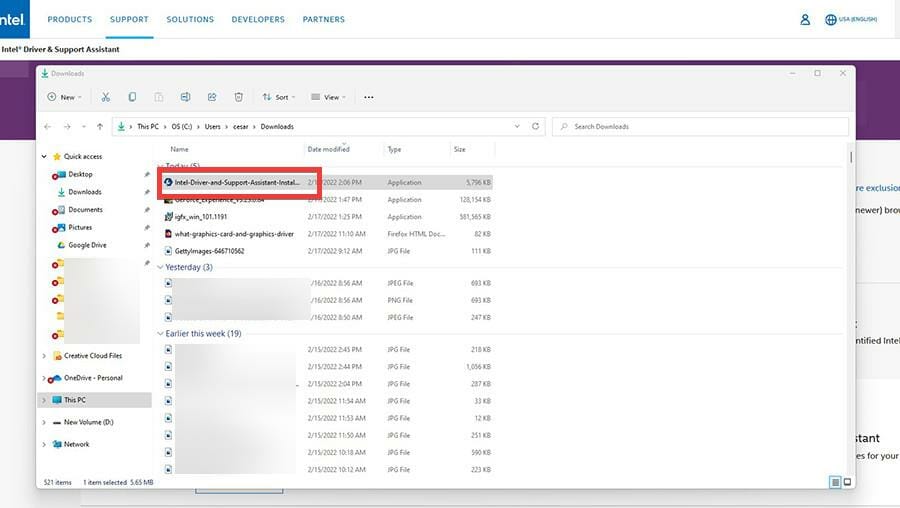Go back with the left arrow
The image size is (900, 508).
48,126
